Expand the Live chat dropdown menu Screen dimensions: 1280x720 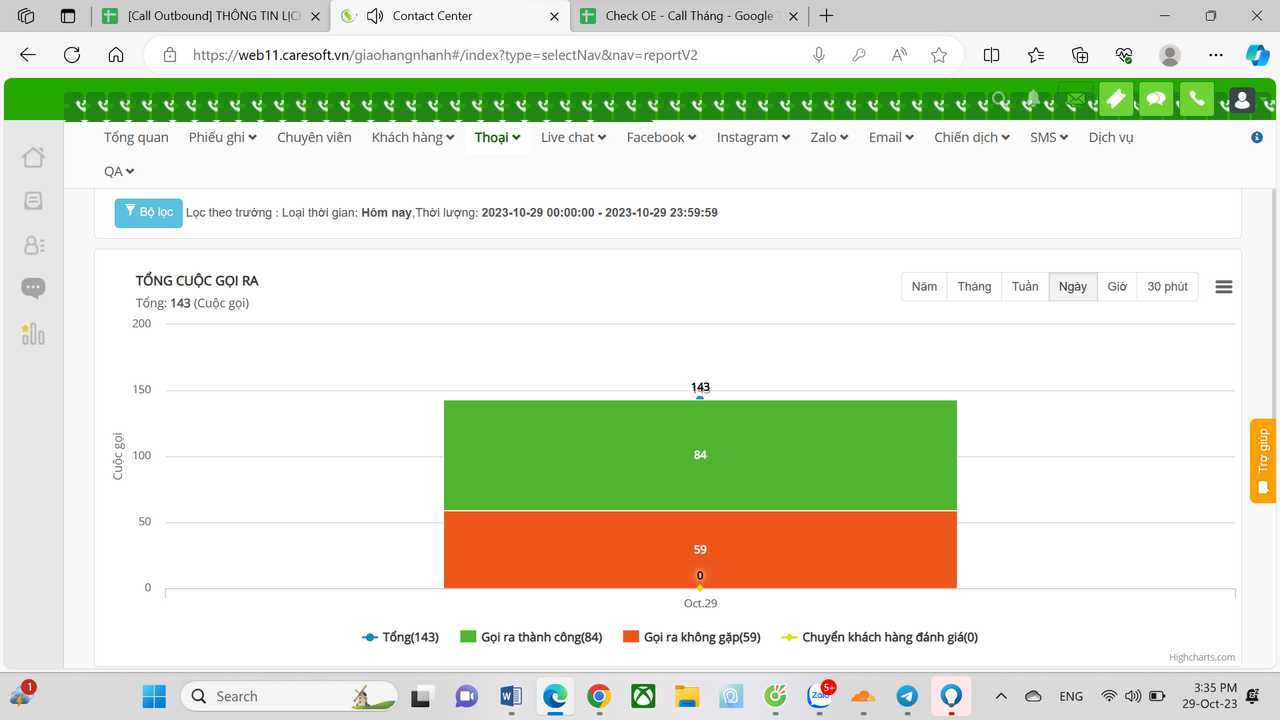(x=574, y=137)
